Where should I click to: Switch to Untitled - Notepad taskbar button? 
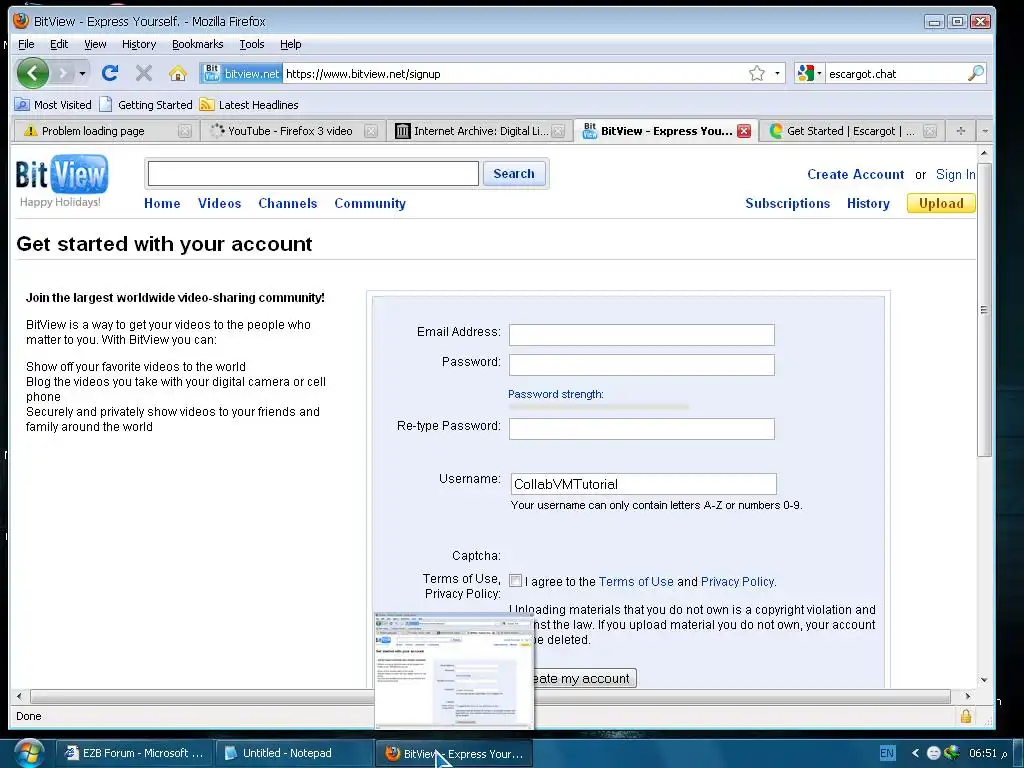[294, 753]
